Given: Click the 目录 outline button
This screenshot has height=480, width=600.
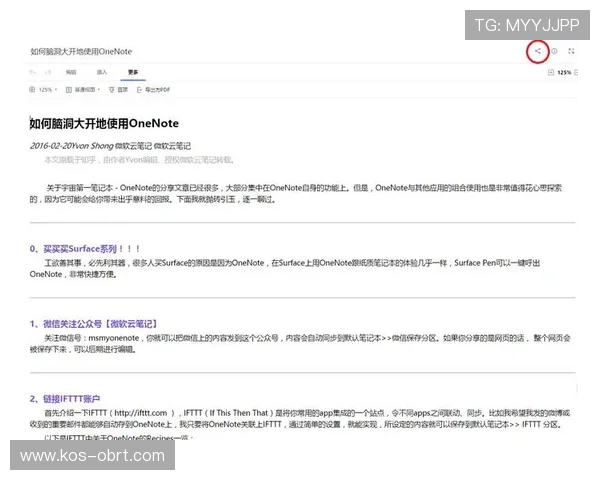Looking at the screenshot, I should [x=118, y=90].
